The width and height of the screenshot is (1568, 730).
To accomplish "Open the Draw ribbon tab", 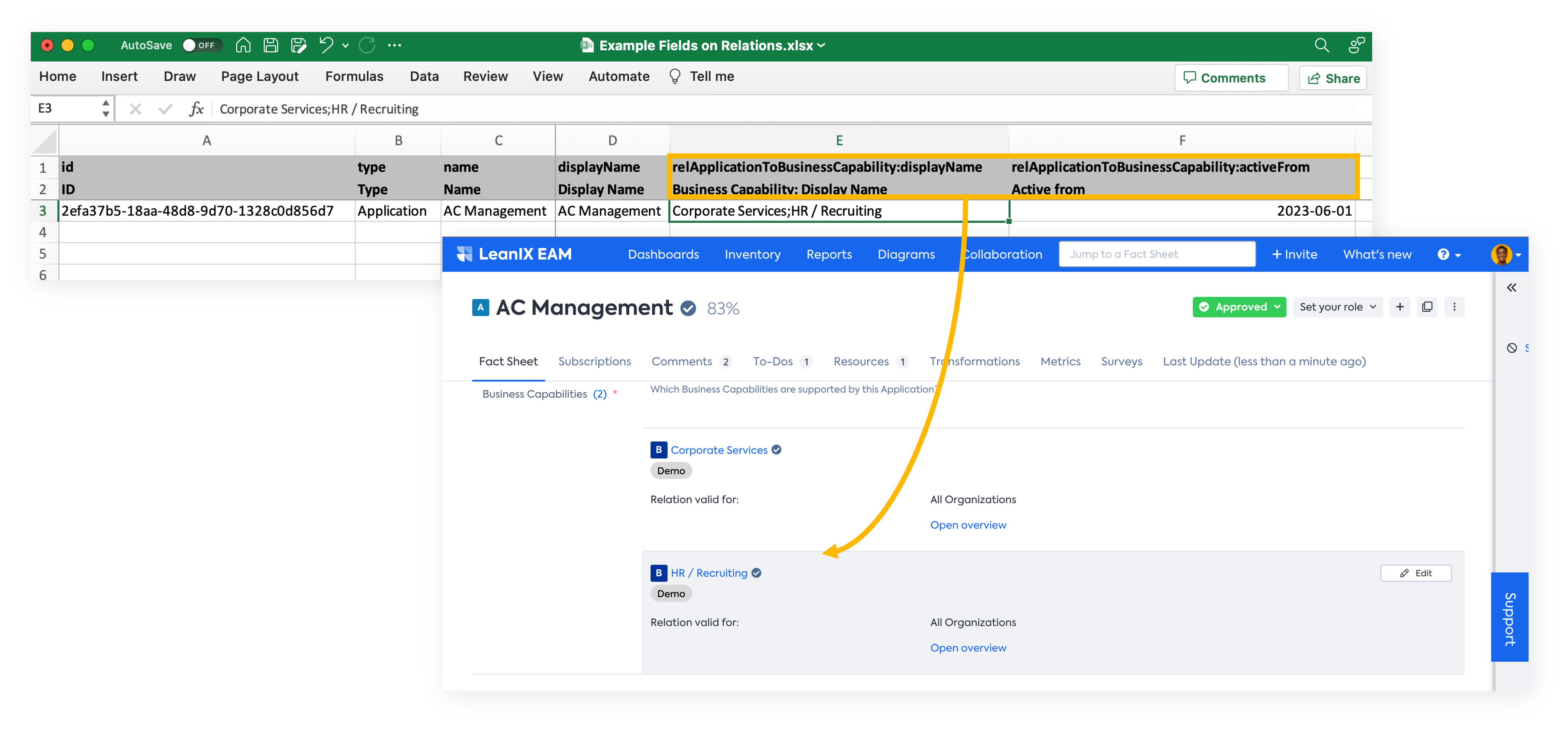I will coord(179,76).
